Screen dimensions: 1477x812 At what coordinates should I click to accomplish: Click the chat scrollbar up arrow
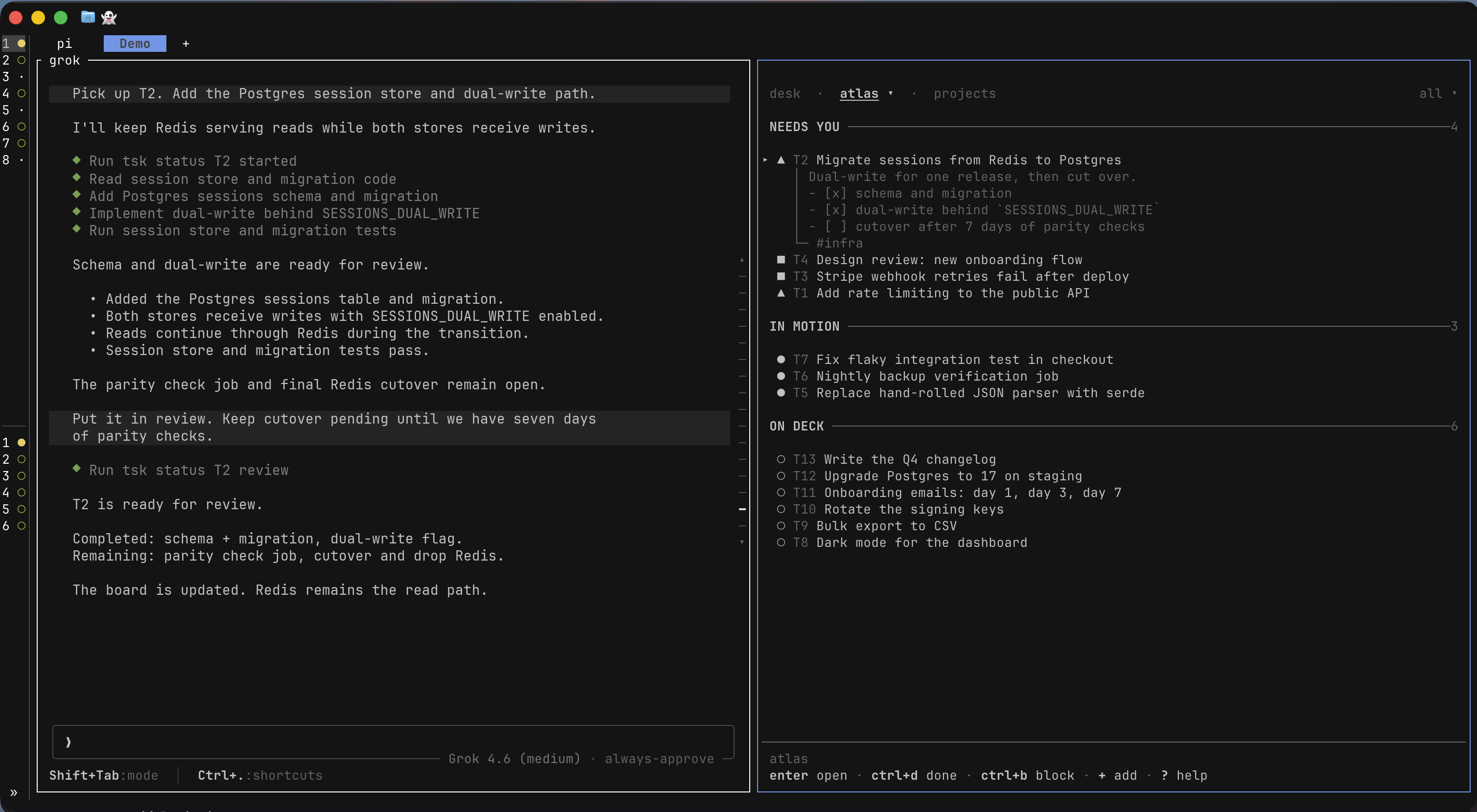(x=742, y=260)
